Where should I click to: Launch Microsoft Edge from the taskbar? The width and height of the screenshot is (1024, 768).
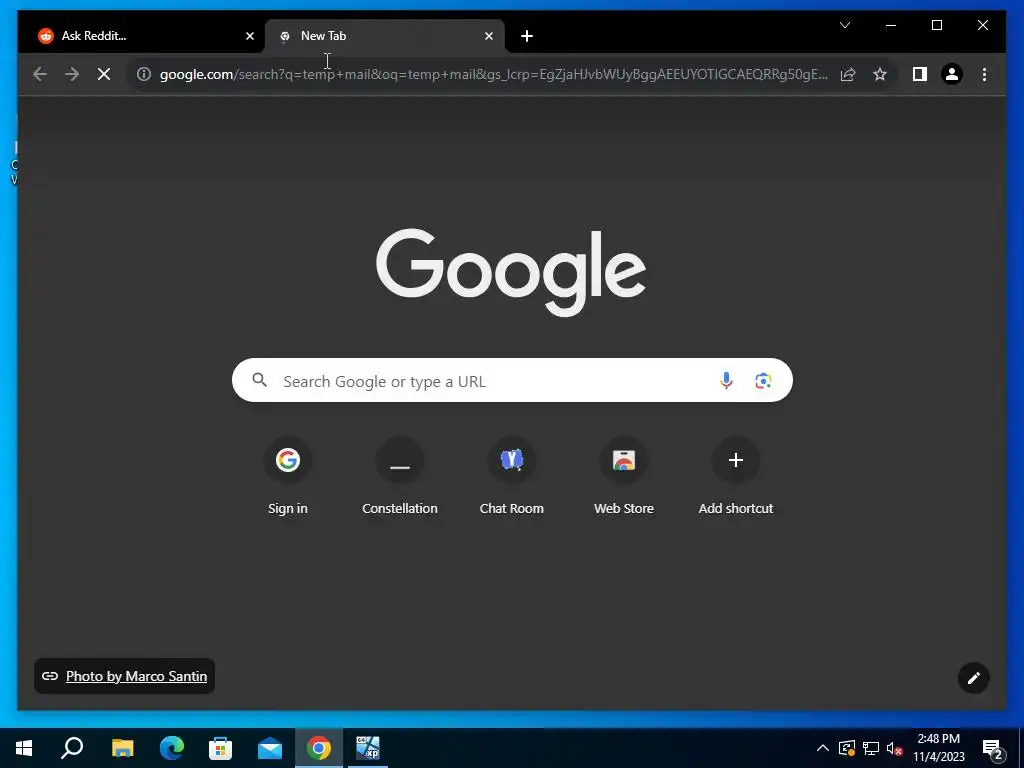172,748
